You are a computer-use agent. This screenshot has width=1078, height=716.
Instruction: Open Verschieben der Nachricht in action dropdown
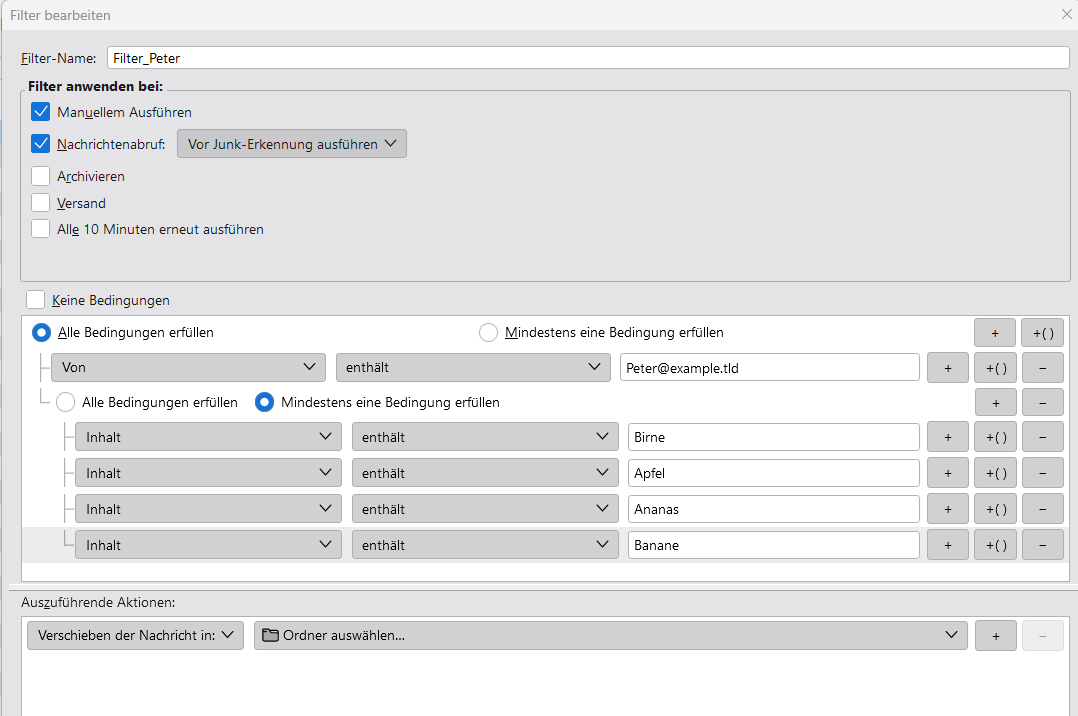coord(135,635)
